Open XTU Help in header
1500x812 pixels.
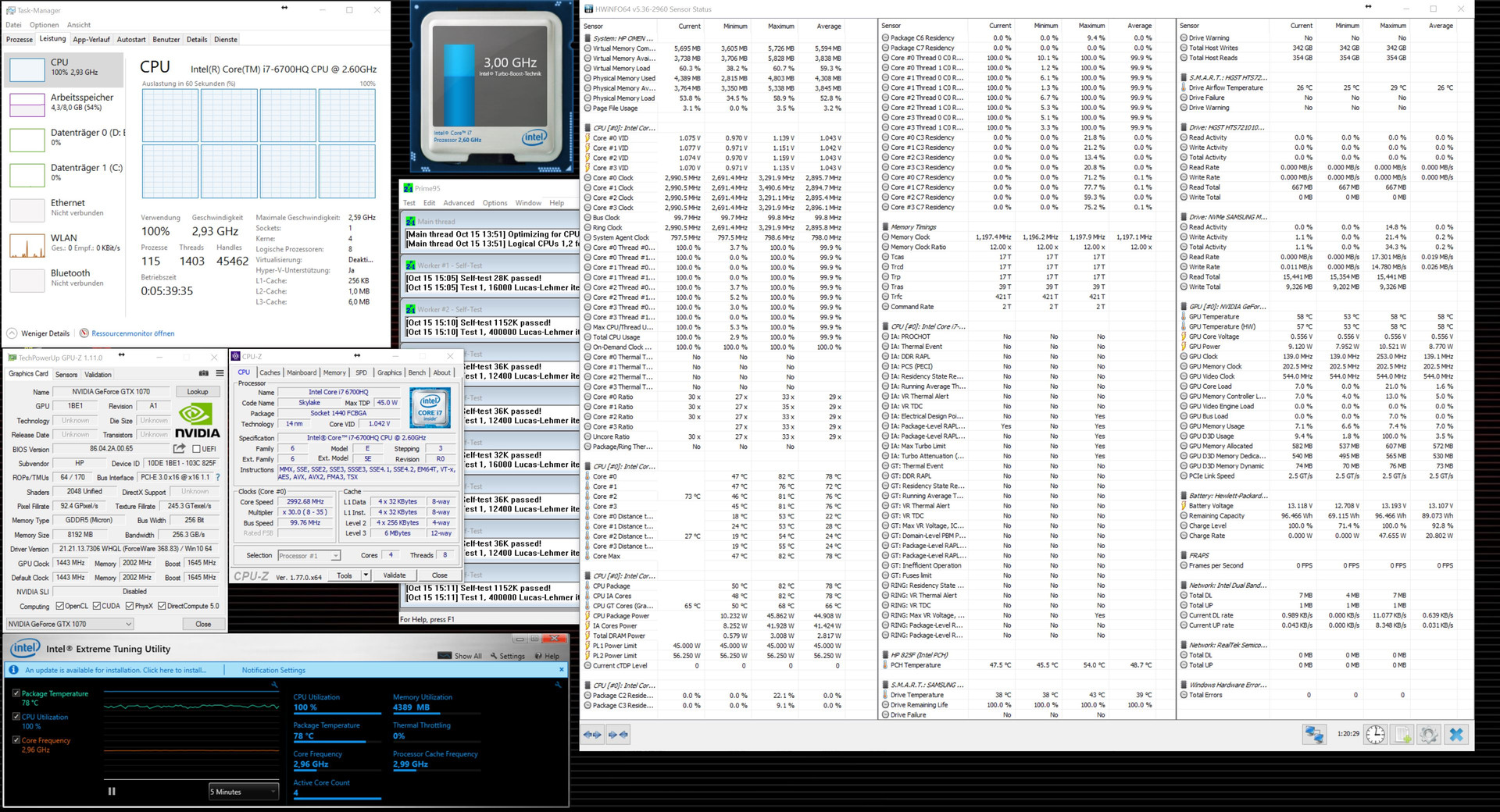(547, 656)
